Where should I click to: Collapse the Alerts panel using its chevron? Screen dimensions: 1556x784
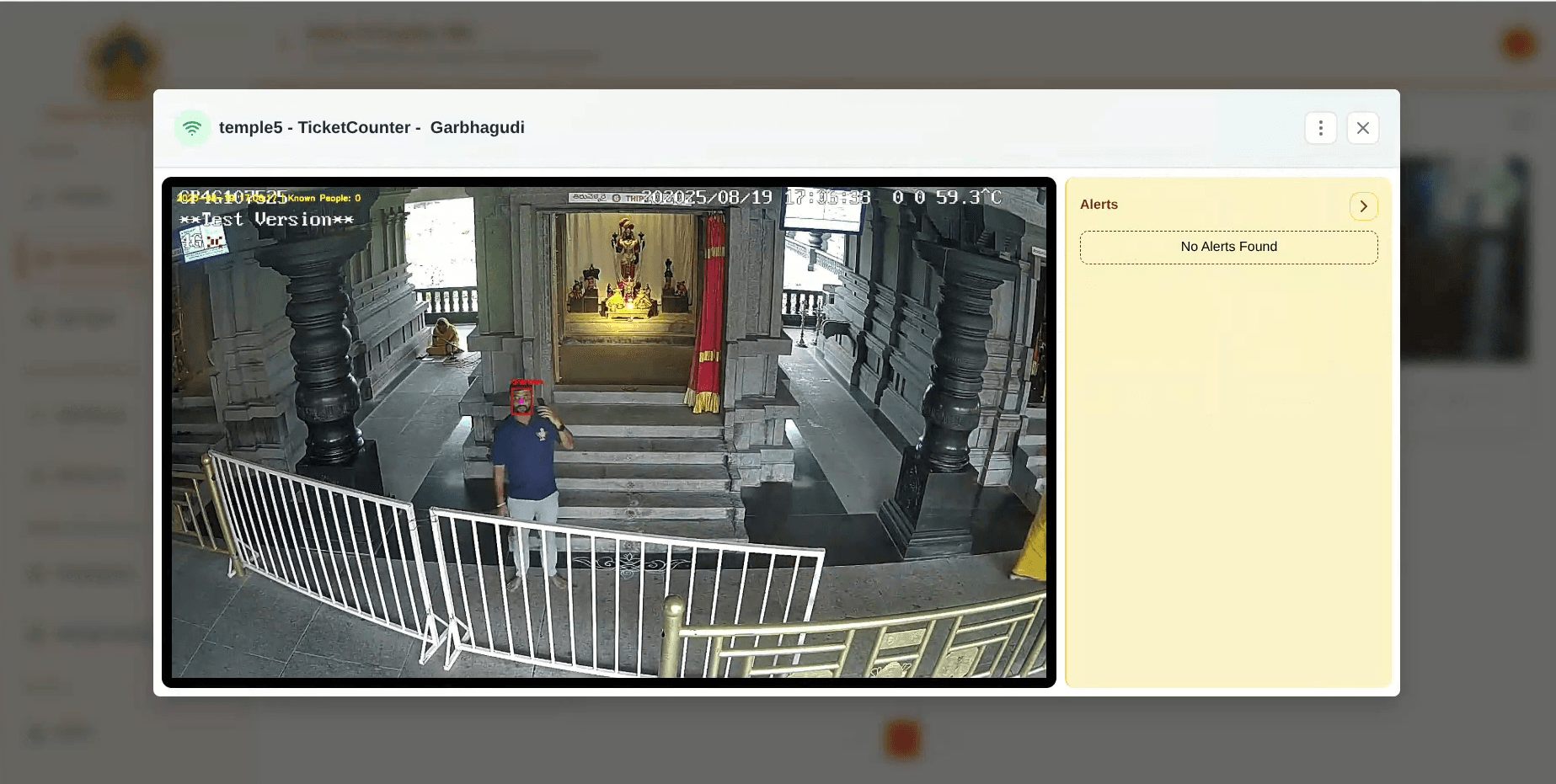pos(1363,206)
